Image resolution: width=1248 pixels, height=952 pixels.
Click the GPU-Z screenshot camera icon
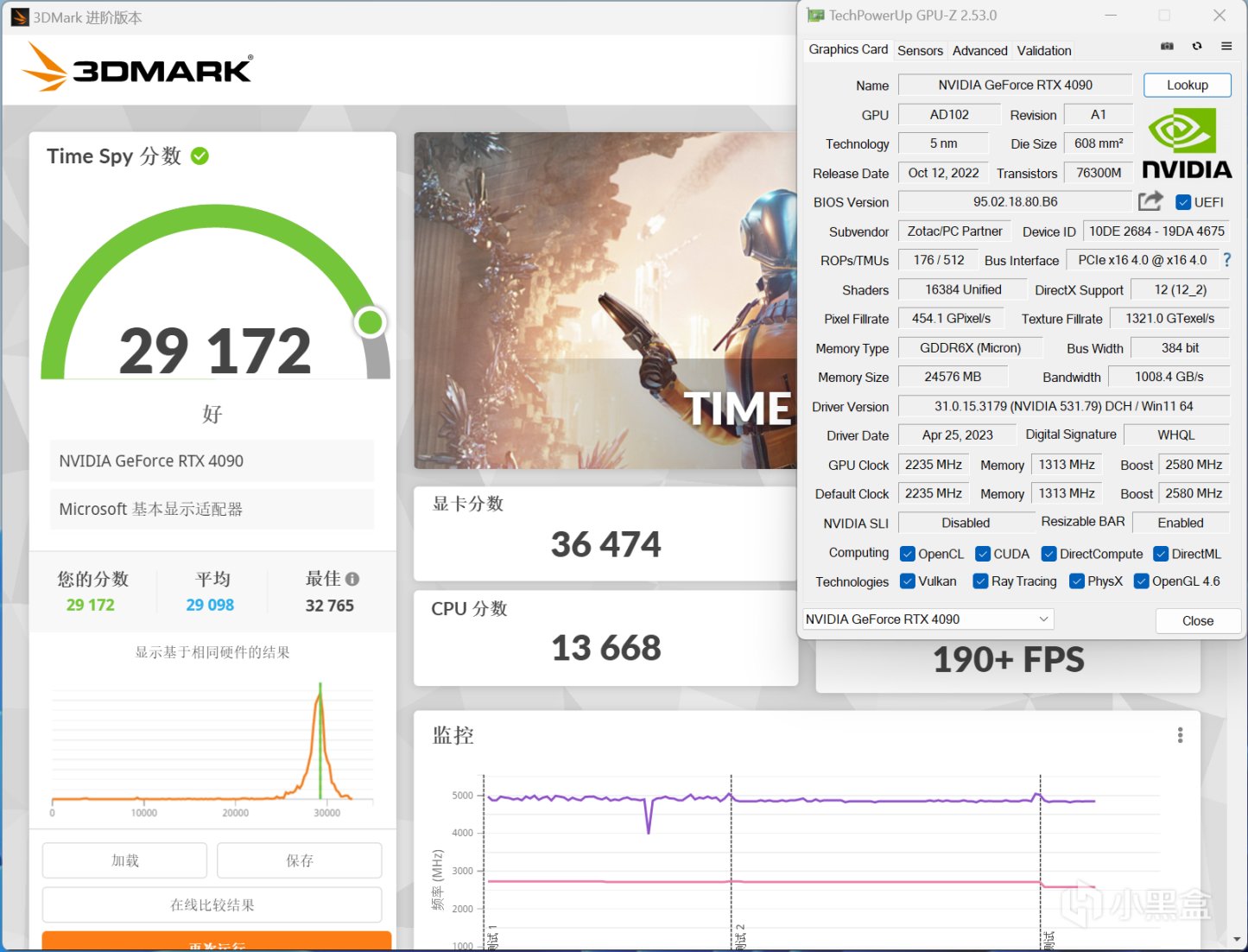click(x=1167, y=47)
